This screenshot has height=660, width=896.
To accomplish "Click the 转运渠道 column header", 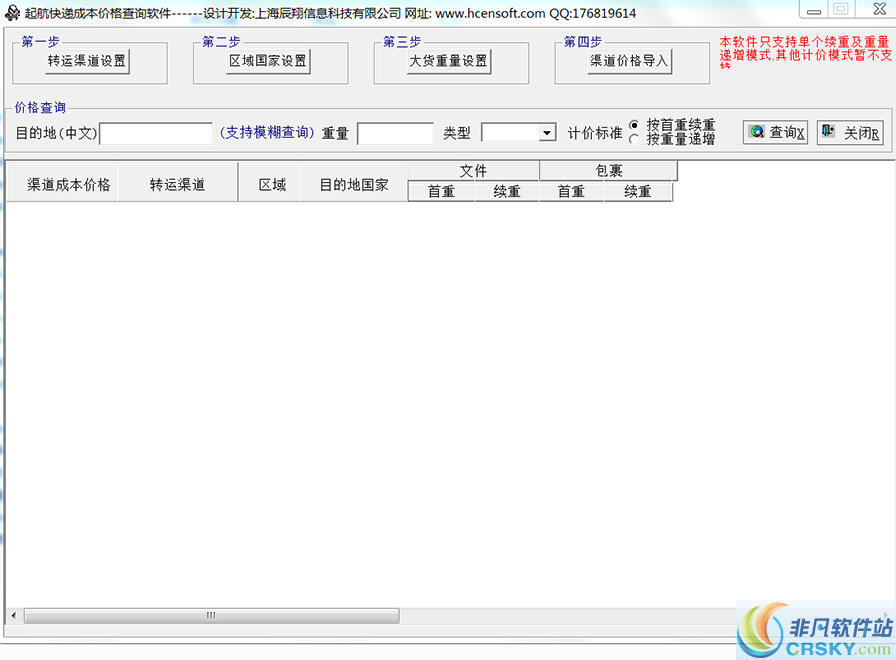I will click(x=178, y=185).
